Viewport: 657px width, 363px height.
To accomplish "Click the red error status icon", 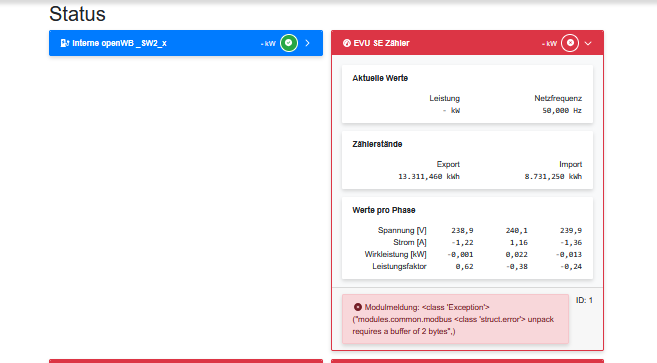I will pos(570,43).
